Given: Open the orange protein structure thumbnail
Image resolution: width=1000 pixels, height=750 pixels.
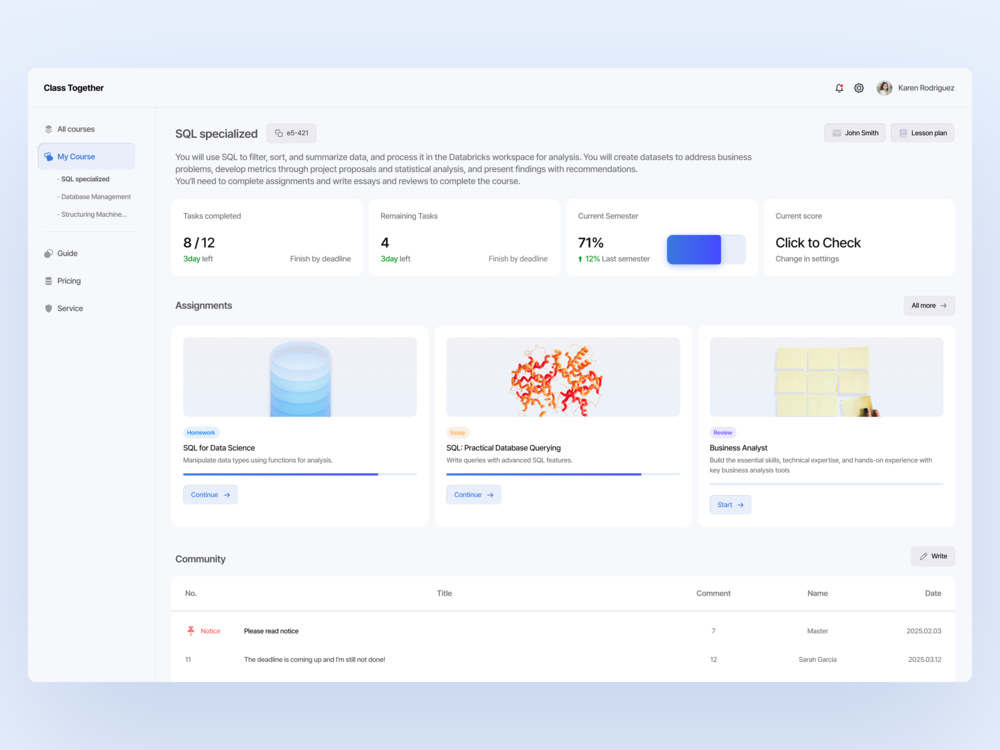Looking at the screenshot, I should click(x=563, y=377).
